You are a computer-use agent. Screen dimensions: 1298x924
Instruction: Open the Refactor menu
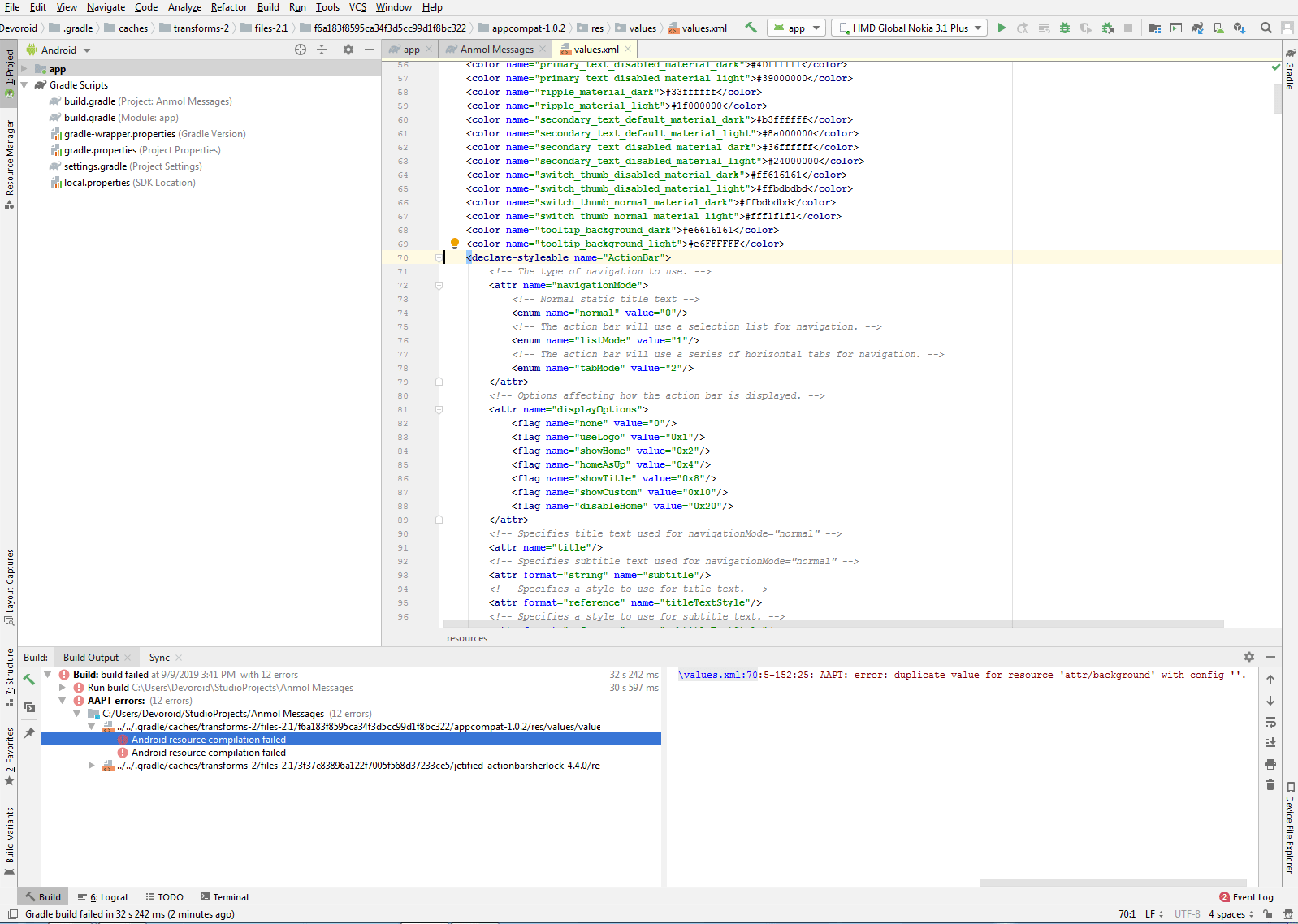point(228,7)
